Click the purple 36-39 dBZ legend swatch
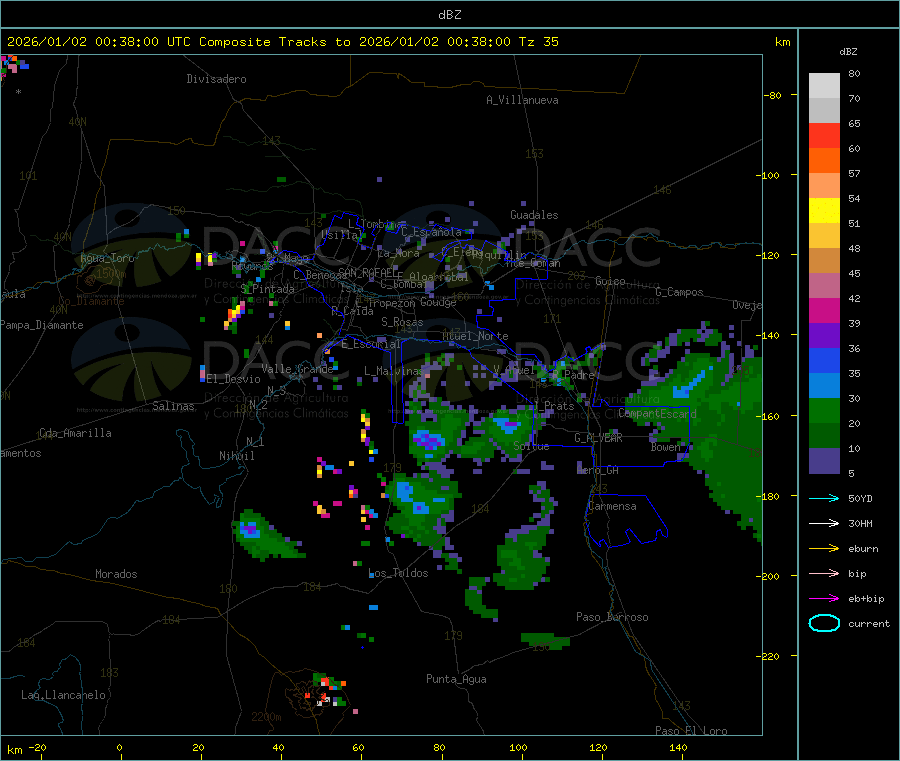Viewport: 900px width, 761px height. pyautogui.click(x=824, y=336)
